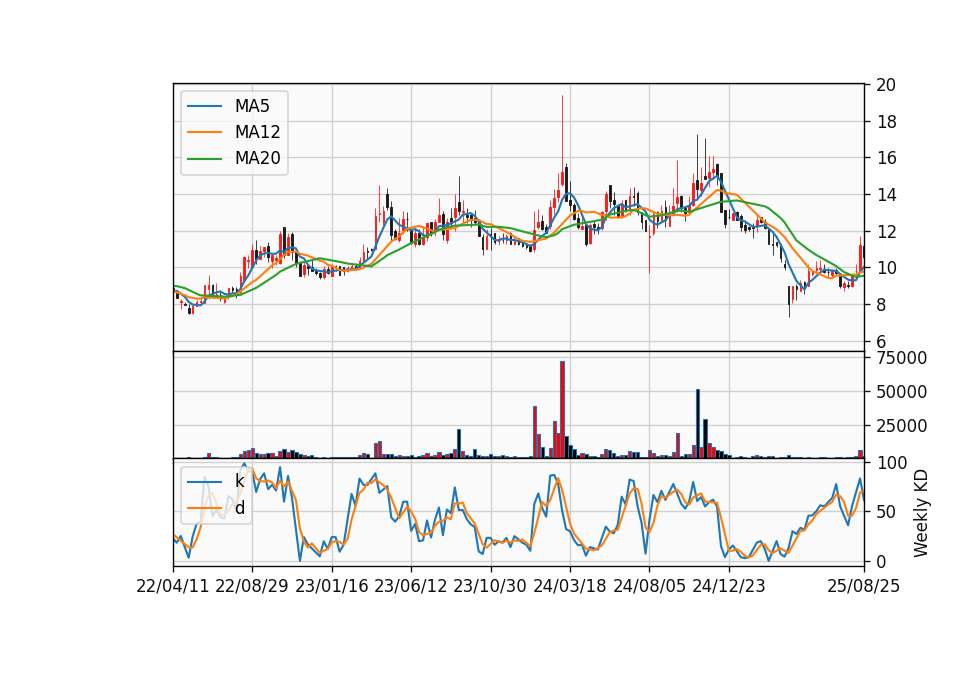The height and width of the screenshot is (690, 960).
Task: Click the KD axis value 50
Action: coord(886,512)
